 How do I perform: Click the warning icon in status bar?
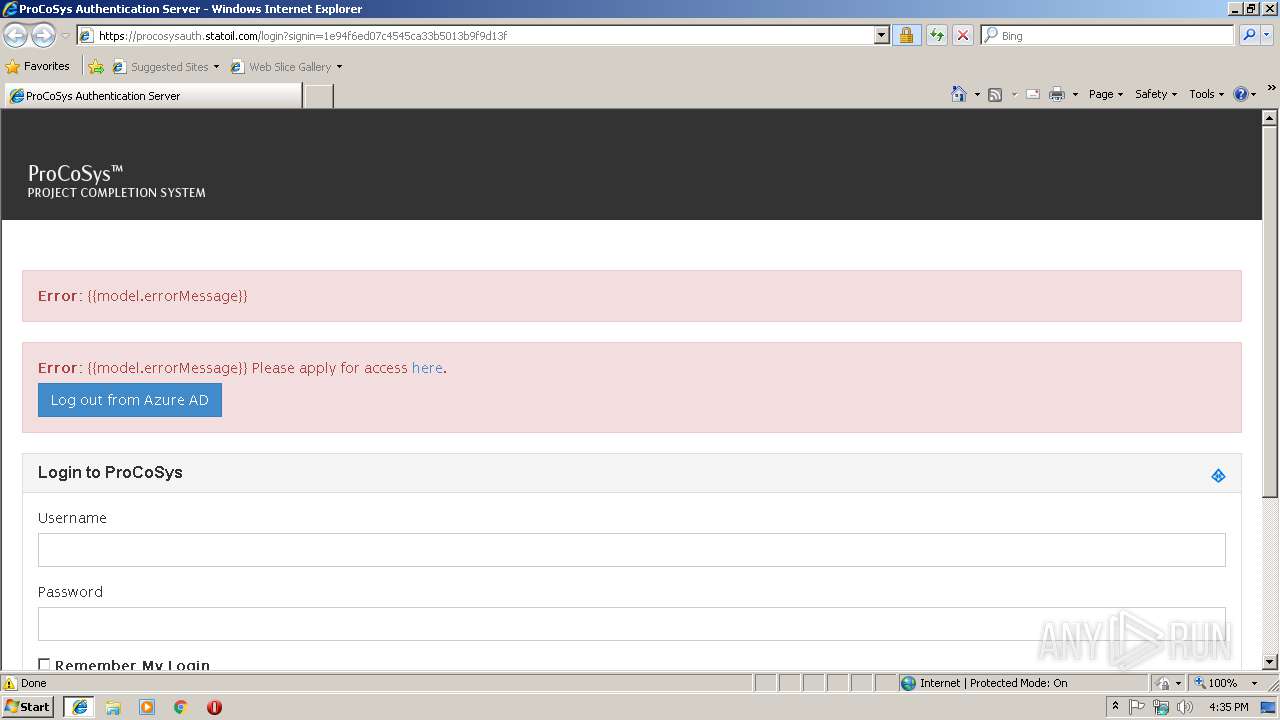[10, 683]
